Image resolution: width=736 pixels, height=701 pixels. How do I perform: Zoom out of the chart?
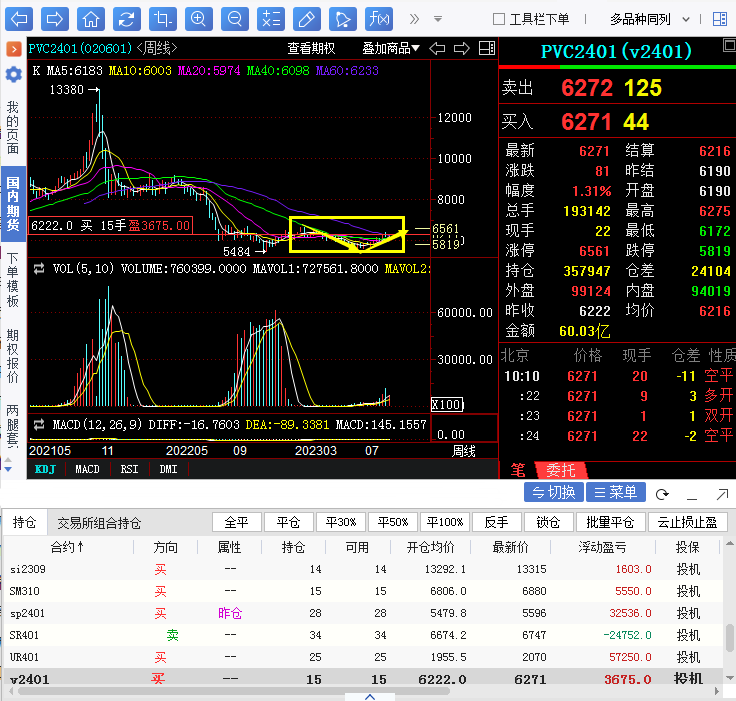click(235, 19)
